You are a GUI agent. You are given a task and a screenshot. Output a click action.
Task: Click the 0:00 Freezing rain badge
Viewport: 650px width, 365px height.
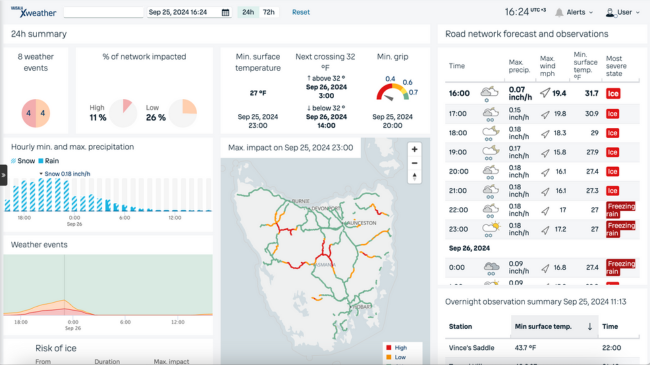tap(621, 268)
